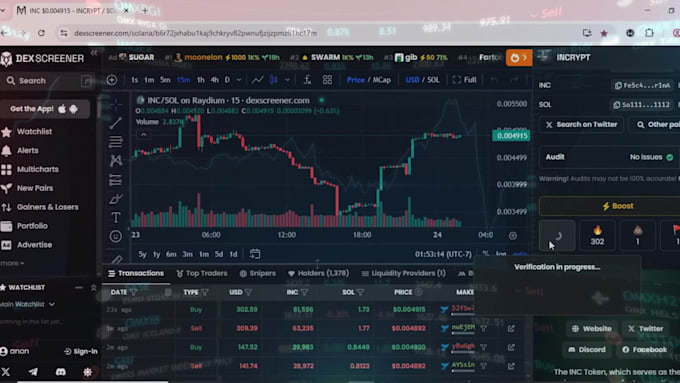The image size is (680, 383).
Task: Switch to Snipers tab
Action: click(258, 273)
